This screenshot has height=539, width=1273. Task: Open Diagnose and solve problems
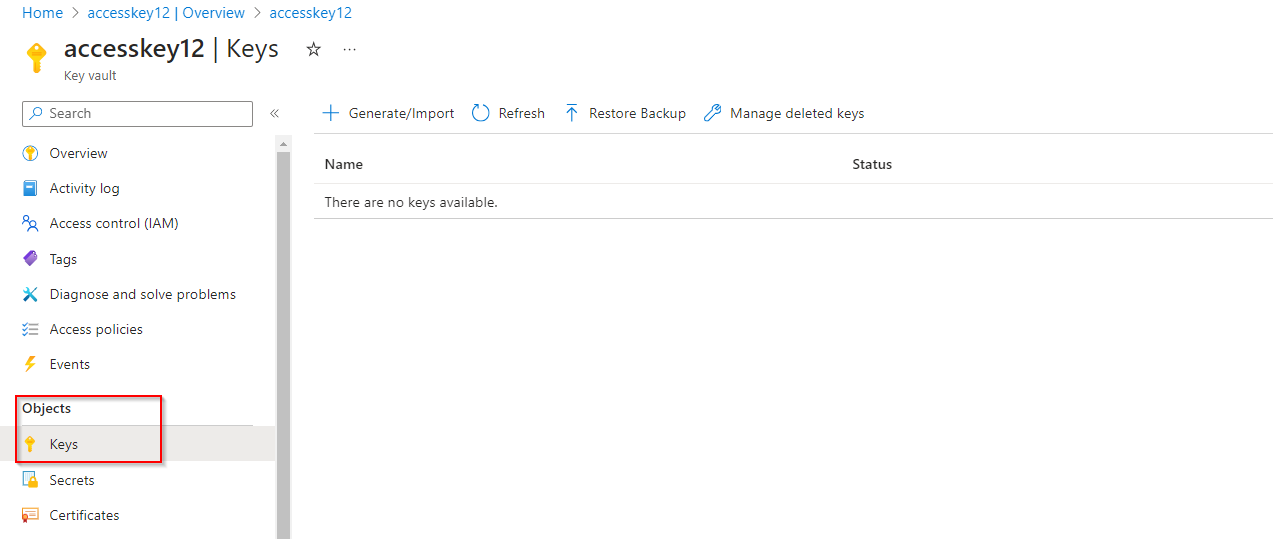(143, 294)
